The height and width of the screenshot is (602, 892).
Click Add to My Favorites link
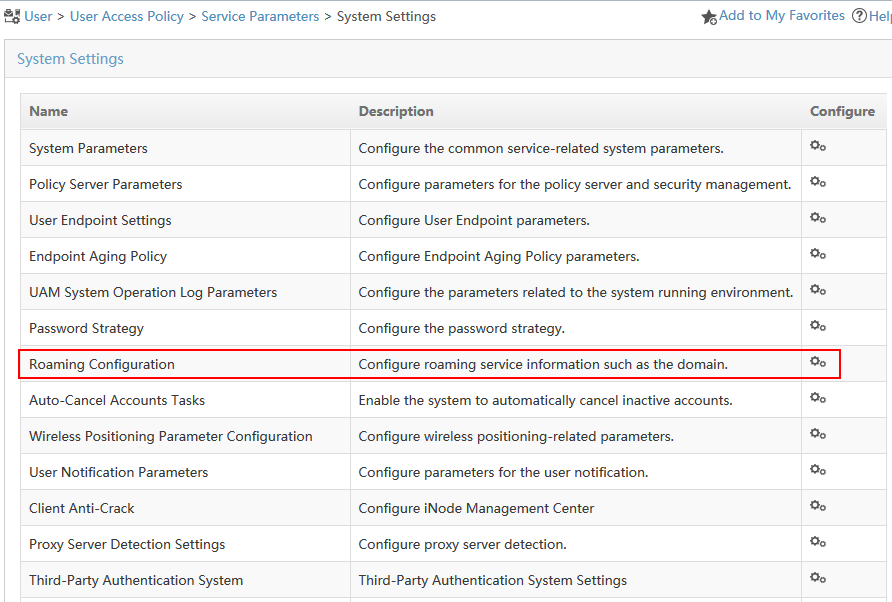click(x=782, y=15)
